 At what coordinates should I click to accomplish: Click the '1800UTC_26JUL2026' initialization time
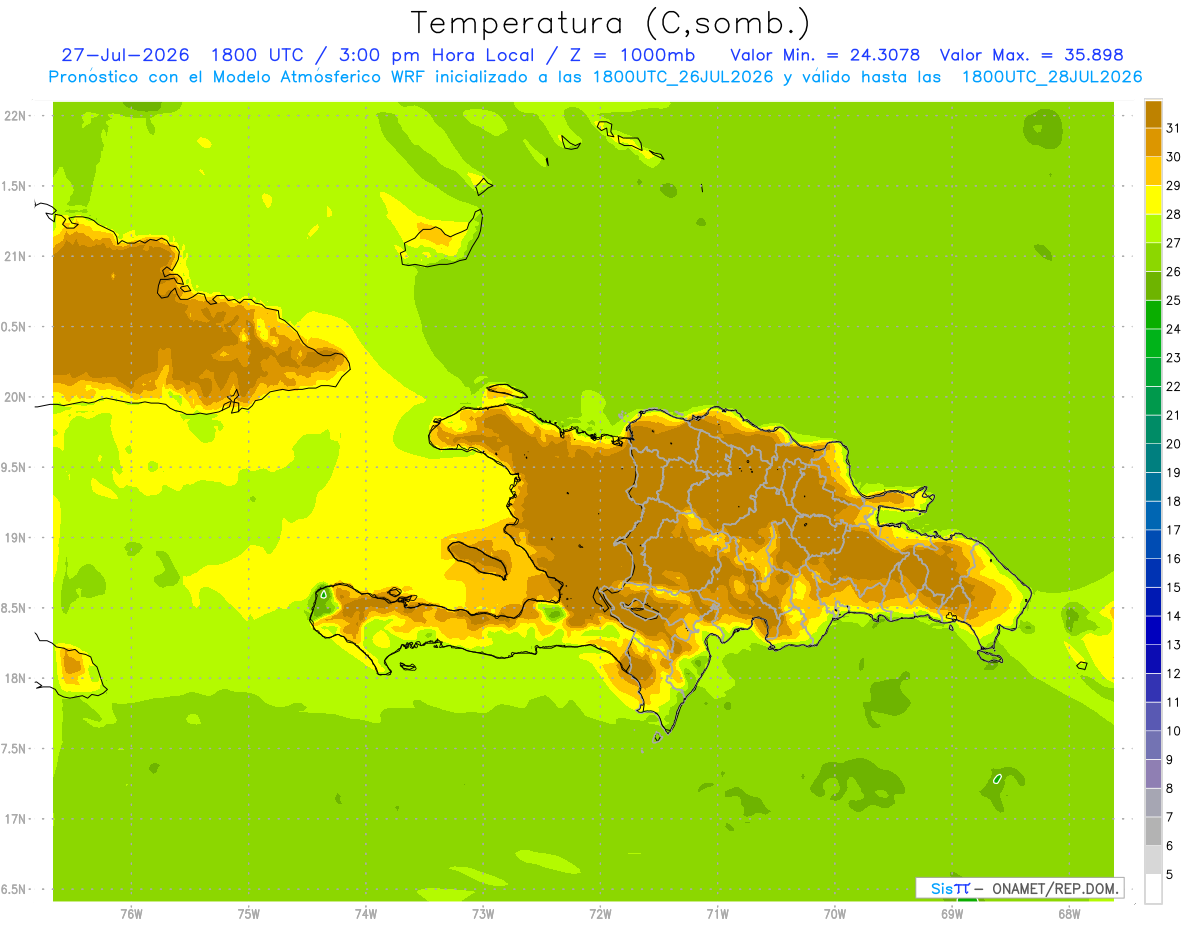pos(683,77)
